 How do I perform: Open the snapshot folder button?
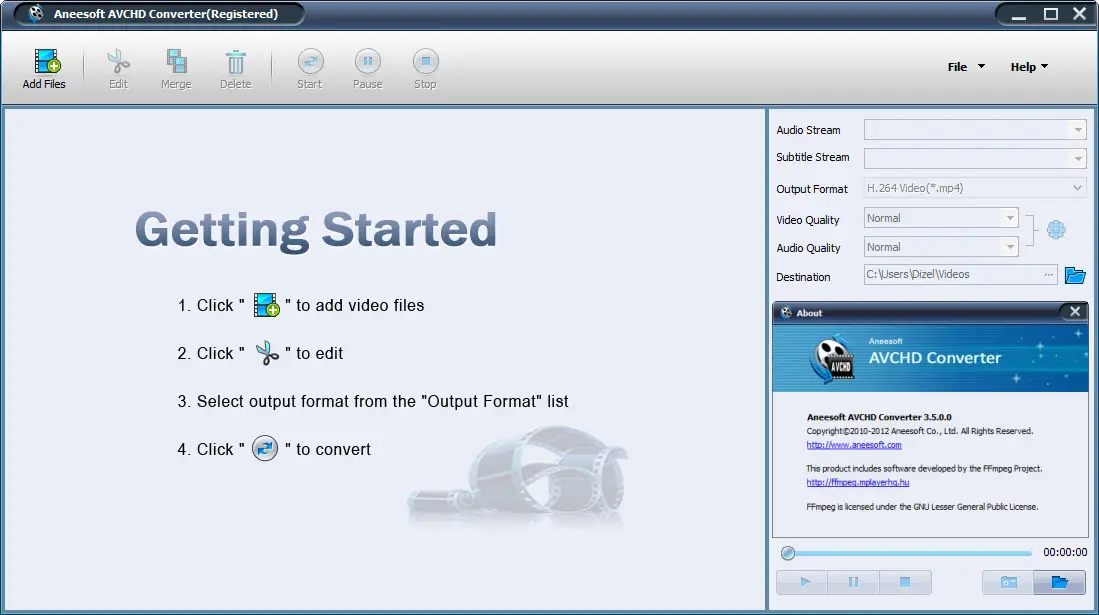point(1060,582)
